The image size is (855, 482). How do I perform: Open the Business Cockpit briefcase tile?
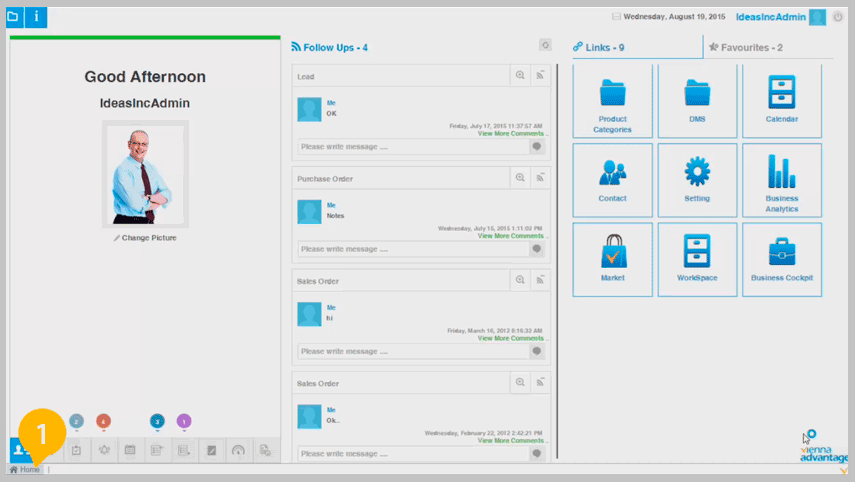(781, 260)
